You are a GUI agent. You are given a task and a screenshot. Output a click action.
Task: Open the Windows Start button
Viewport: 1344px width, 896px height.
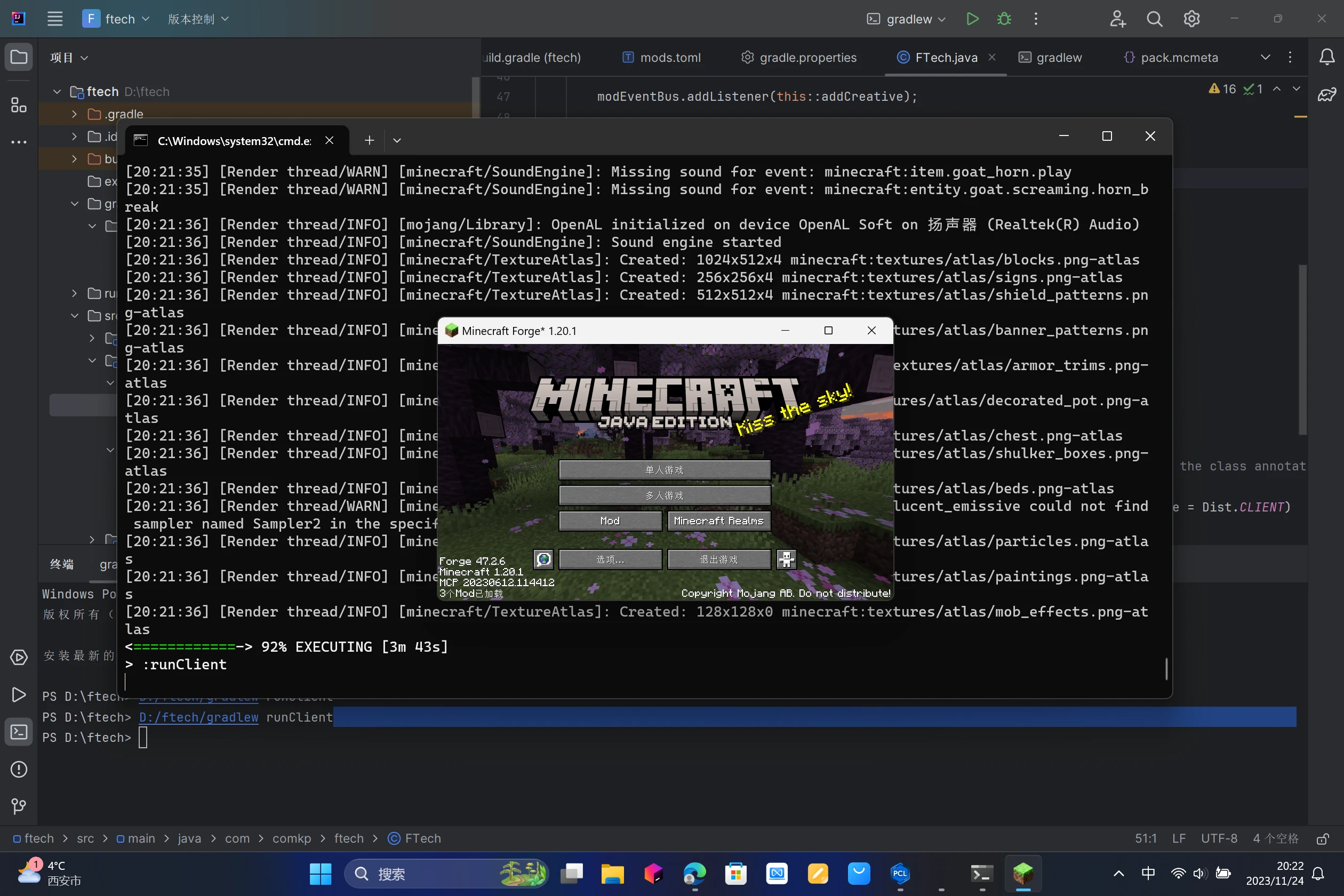[x=320, y=874]
